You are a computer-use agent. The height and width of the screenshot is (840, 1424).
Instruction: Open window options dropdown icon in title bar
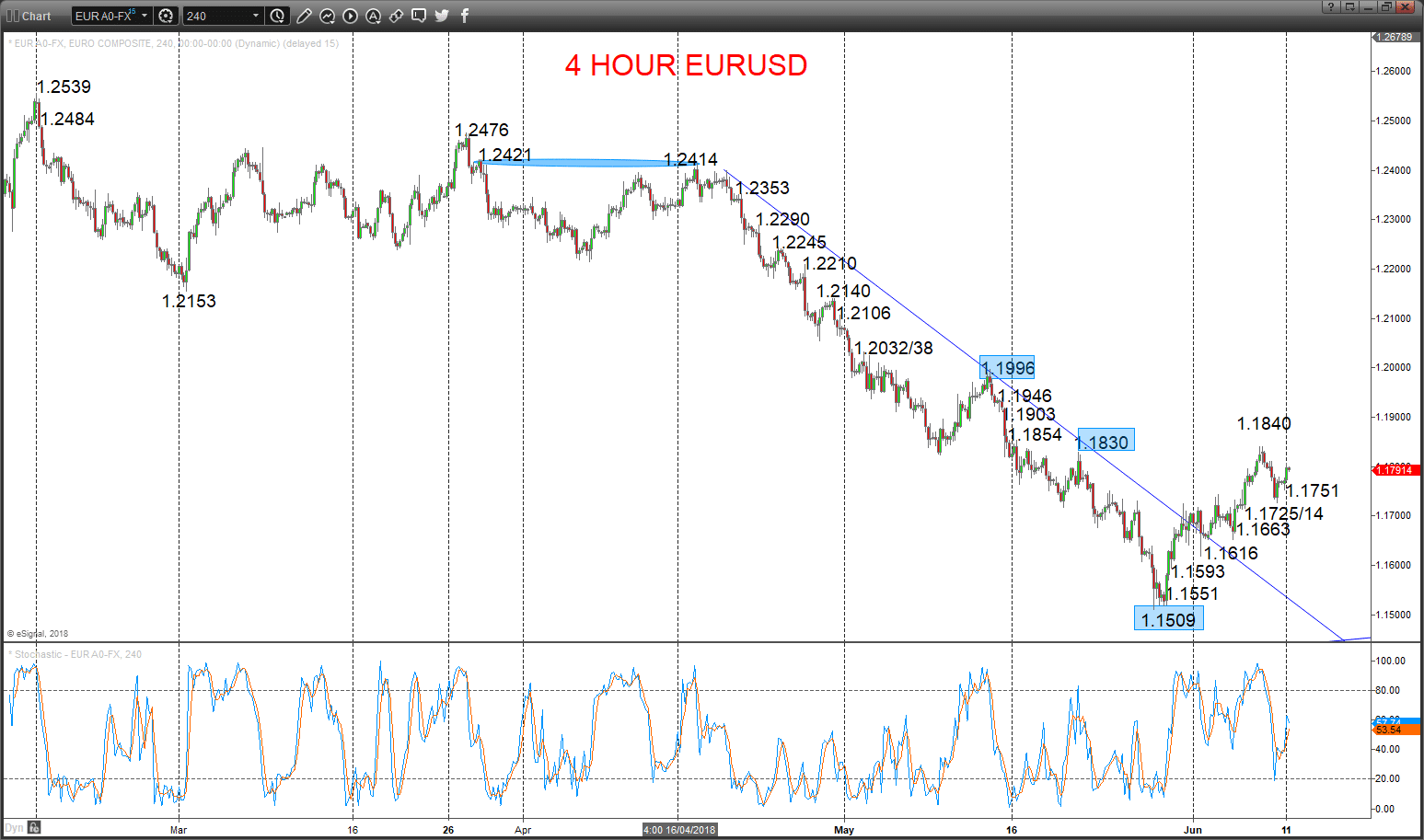pyautogui.click(x=1350, y=6)
